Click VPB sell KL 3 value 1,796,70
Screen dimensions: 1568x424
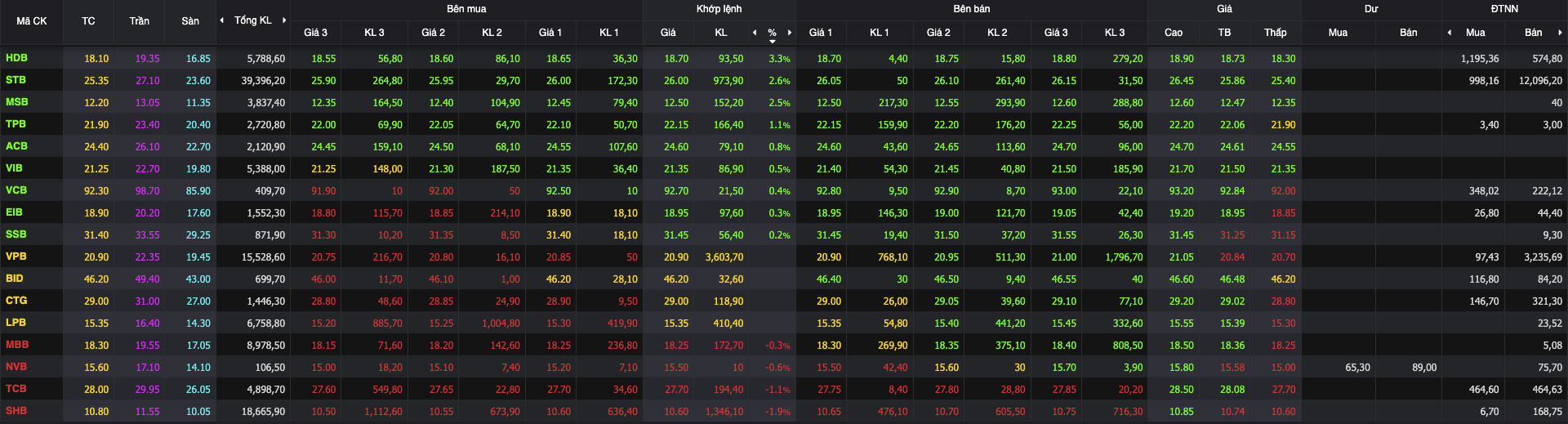point(1124,257)
